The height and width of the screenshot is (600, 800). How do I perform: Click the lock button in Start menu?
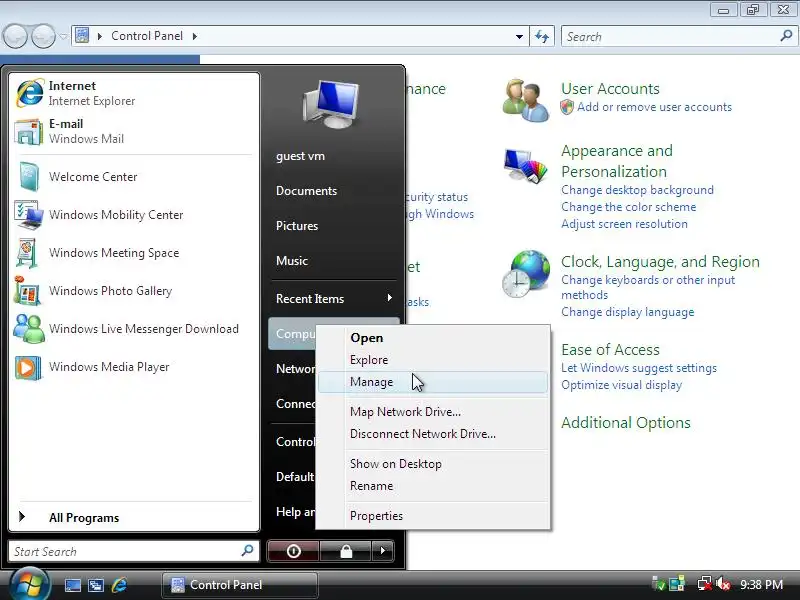pyautogui.click(x=346, y=551)
